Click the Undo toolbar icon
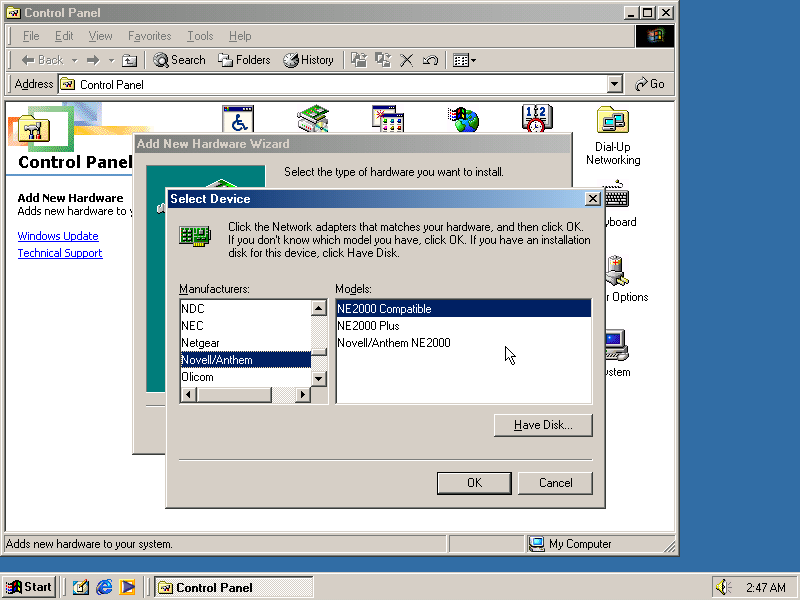 (x=428, y=60)
